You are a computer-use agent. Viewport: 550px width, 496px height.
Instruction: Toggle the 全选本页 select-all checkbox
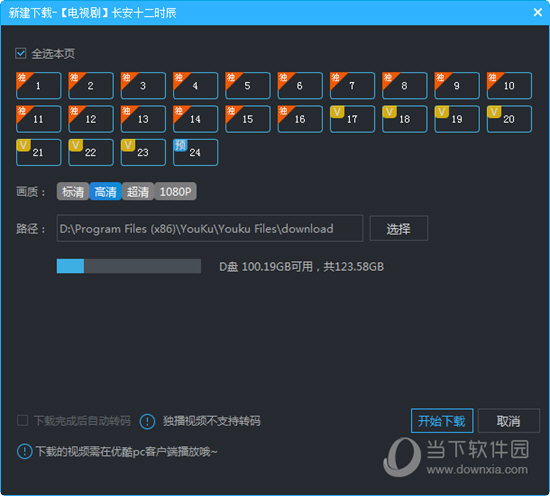[21, 53]
